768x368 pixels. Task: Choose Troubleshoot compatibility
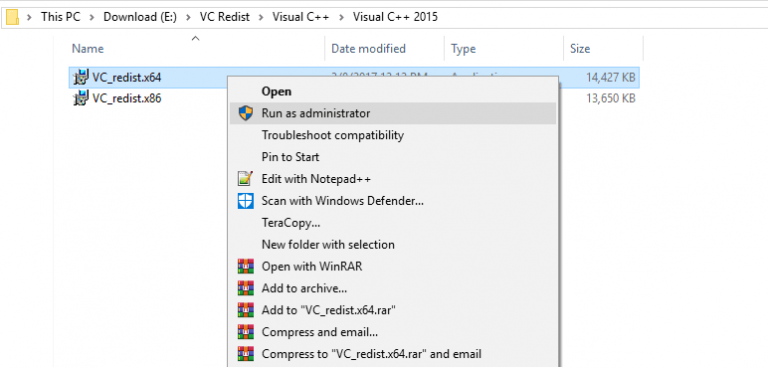coord(393,135)
